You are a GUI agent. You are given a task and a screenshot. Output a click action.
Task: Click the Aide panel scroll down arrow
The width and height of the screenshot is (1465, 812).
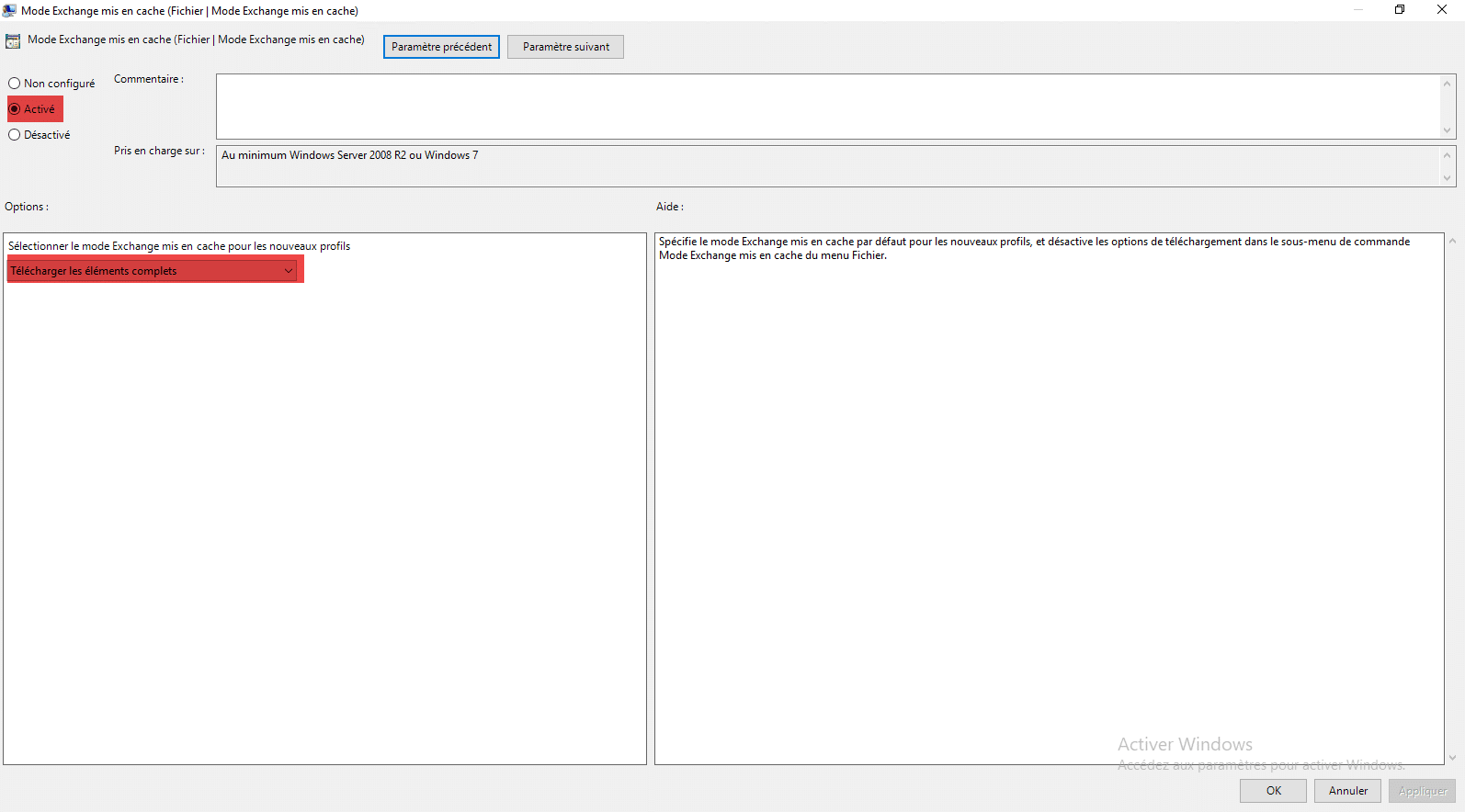1452,758
